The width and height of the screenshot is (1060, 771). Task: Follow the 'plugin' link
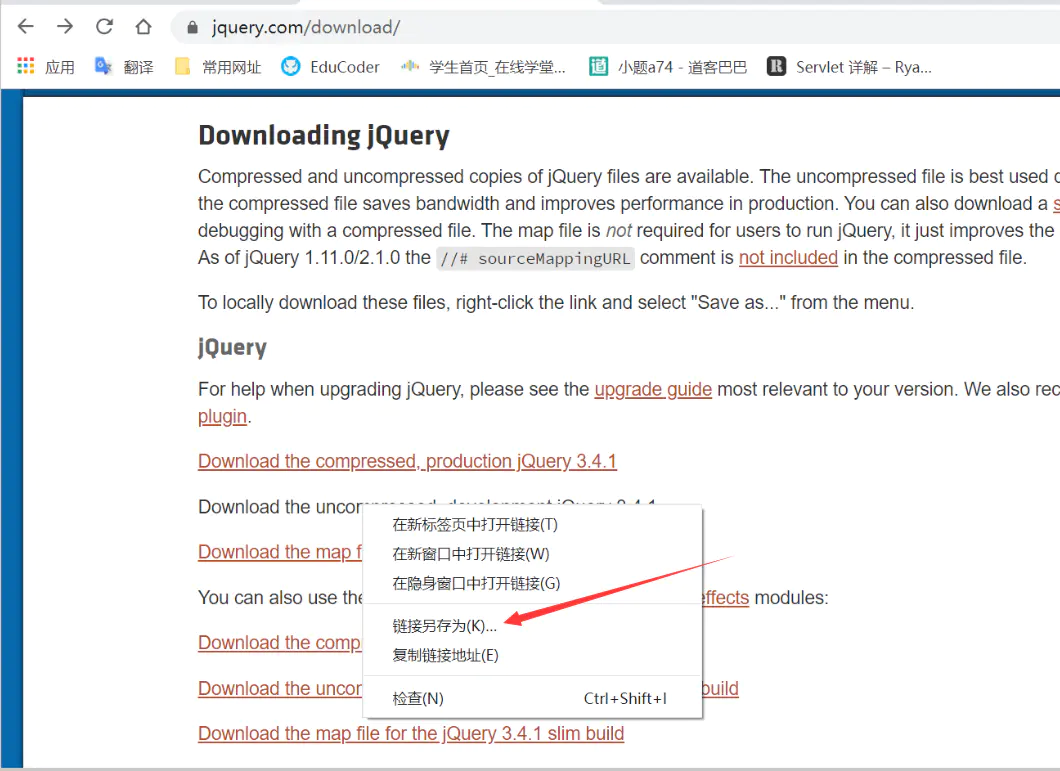point(222,417)
